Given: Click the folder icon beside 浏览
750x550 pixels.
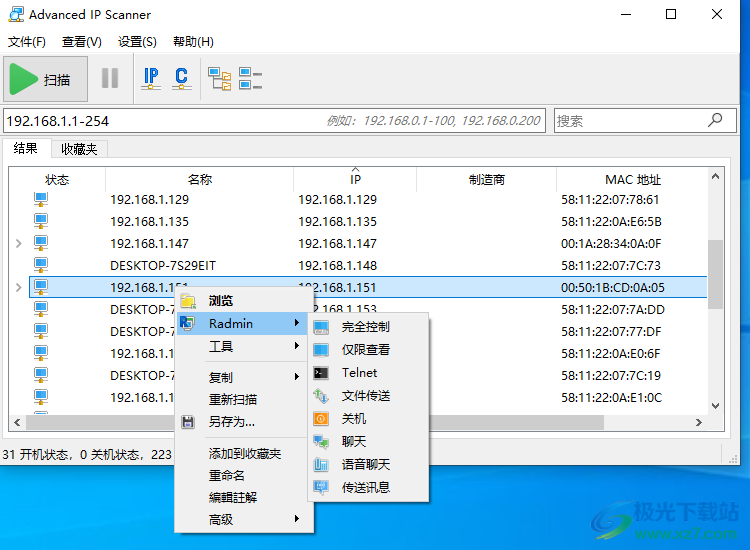Looking at the screenshot, I should pyautogui.click(x=188, y=301).
